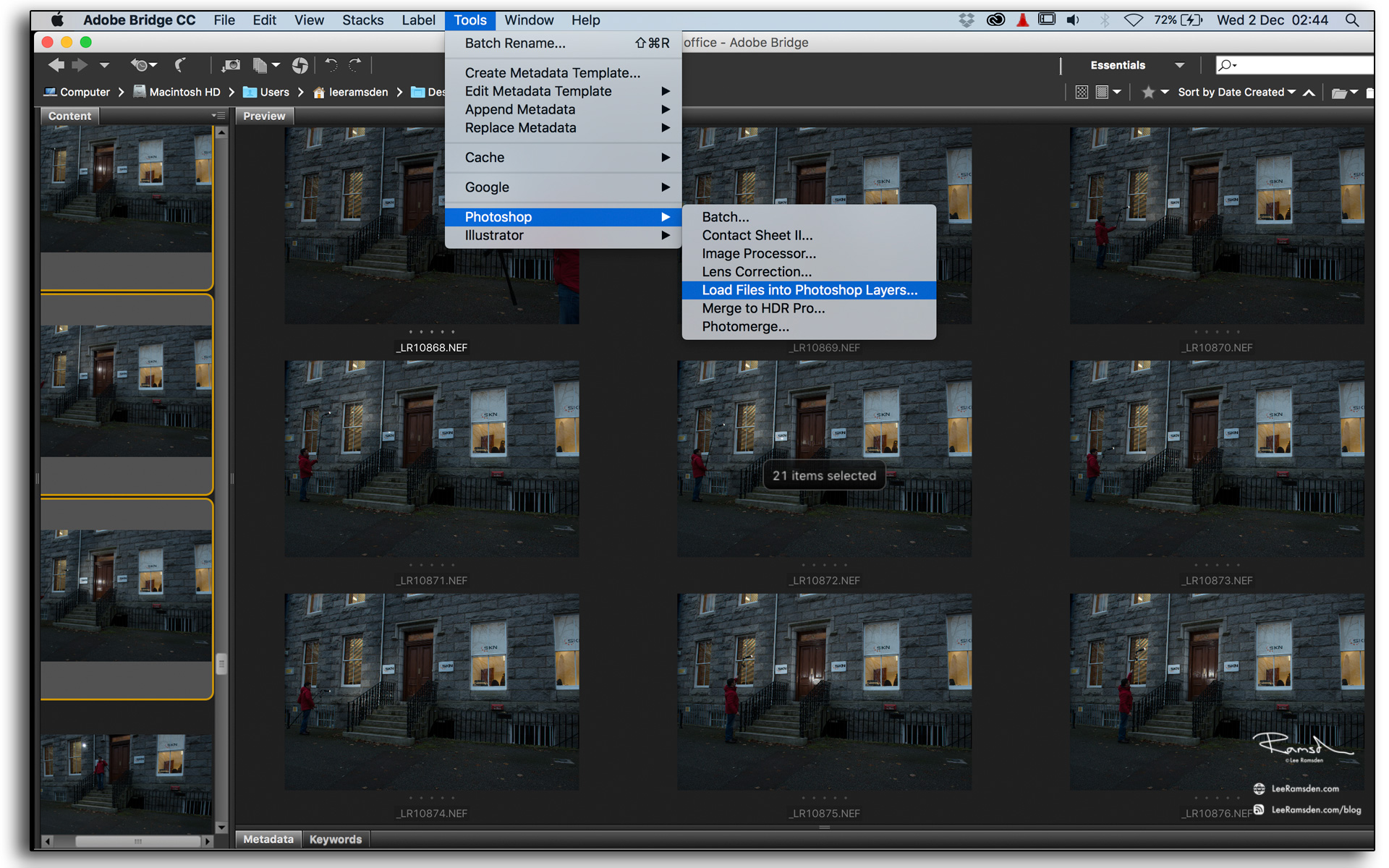Screen dimensions: 1389x868
Task: Switch to the Content tab
Action: pos(69,116)
